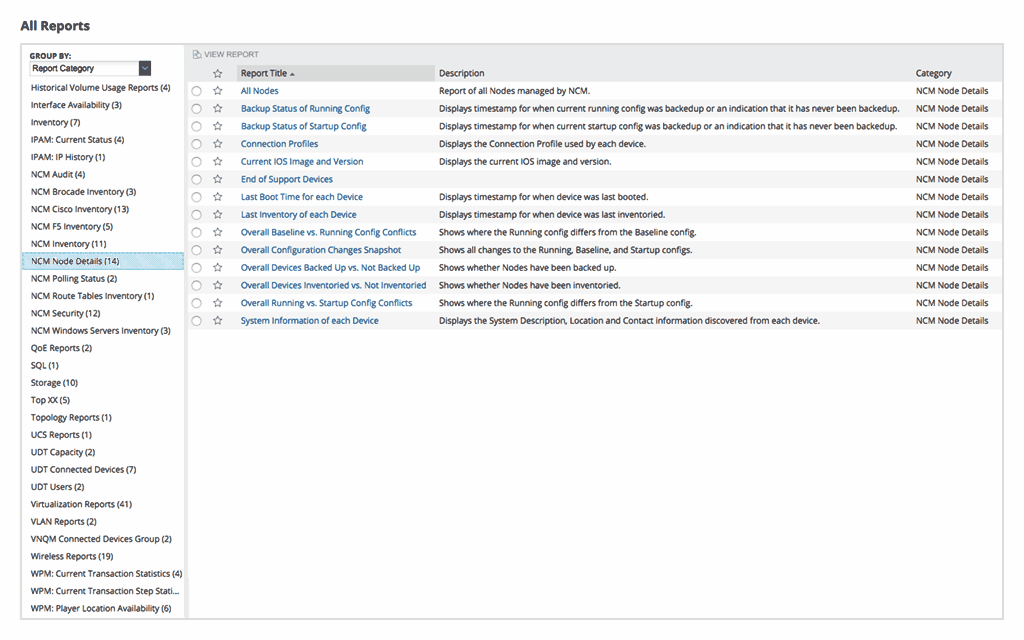Viewport: 1024px width, 640px height.
Task: Click the View Report toolbar icon
Action: [225, 53]
